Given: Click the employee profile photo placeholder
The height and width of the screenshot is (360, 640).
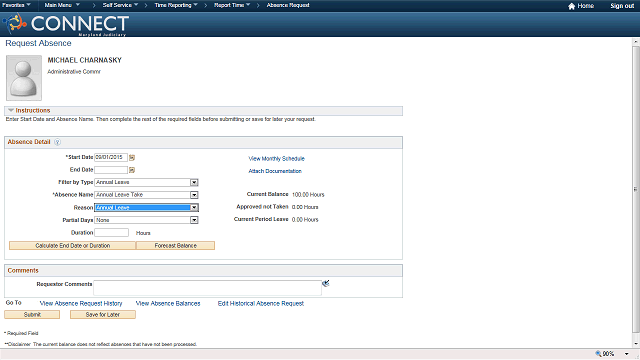Looking at the screenshot, I should 24,78.
